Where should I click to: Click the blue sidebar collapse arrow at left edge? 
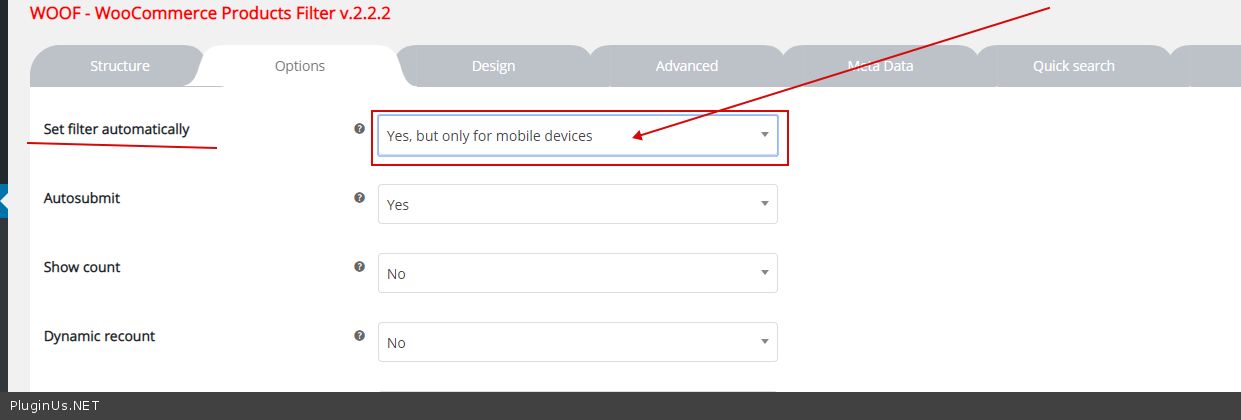point(4,200)
